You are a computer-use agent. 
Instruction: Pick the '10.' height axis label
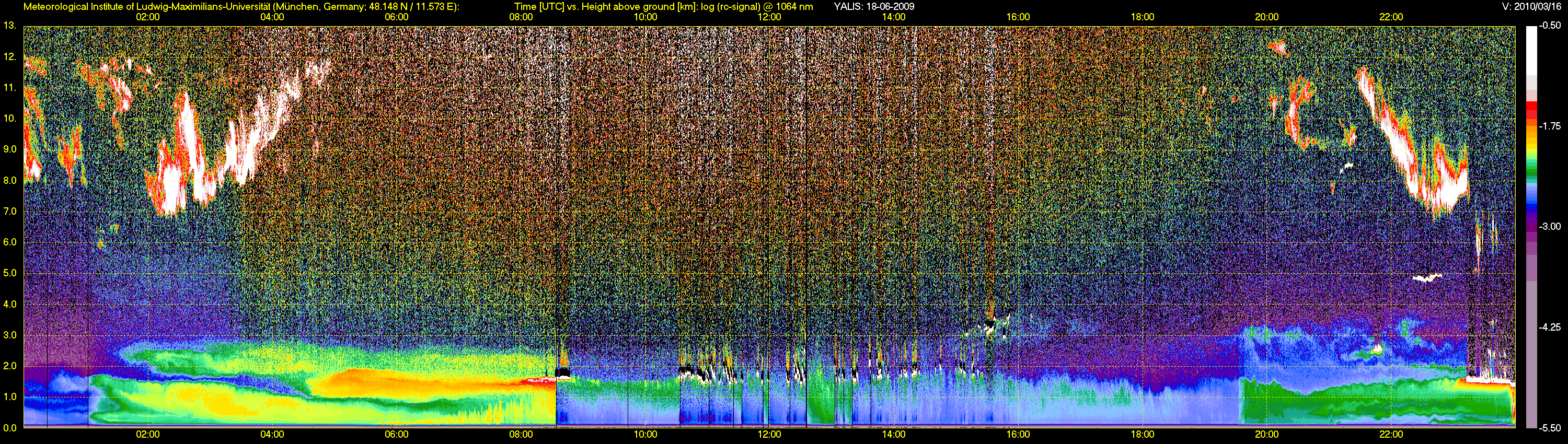pyautogui.click(x=10, y=119)
